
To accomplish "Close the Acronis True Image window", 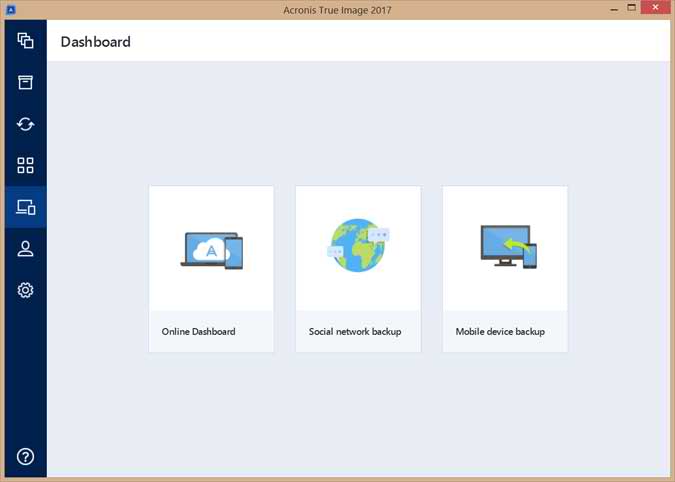I will [x=655, y=7].
